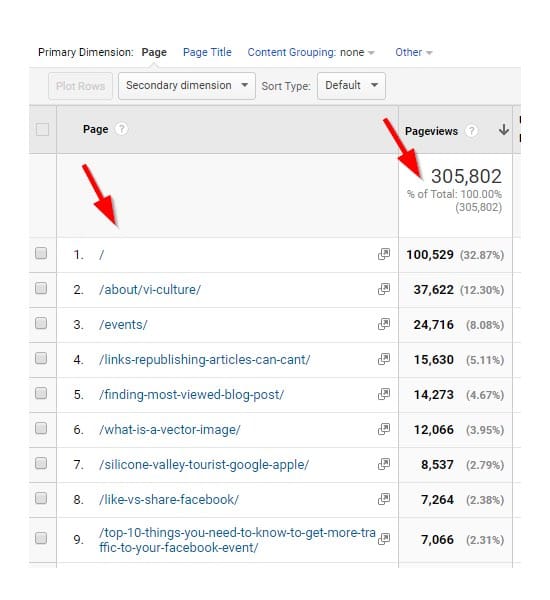Screen dimensions: 550x600
Task: Open external link icon for /about/vi-culture/
Action: [x=384, y=289]
